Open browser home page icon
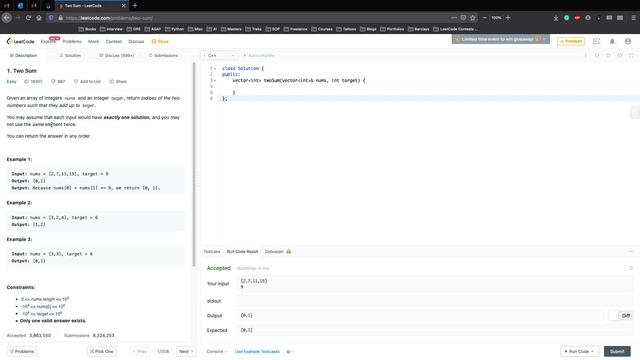 [39, 18]
